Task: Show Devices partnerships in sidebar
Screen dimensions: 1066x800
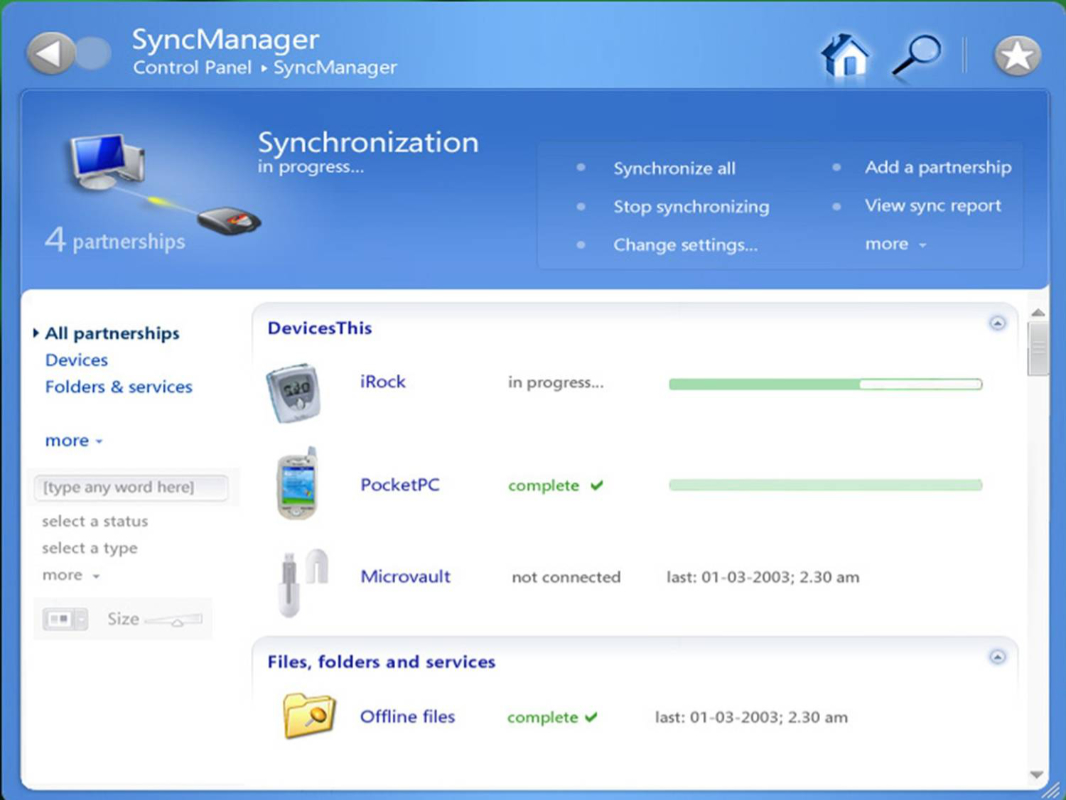Action: click(x=76, y=360)
